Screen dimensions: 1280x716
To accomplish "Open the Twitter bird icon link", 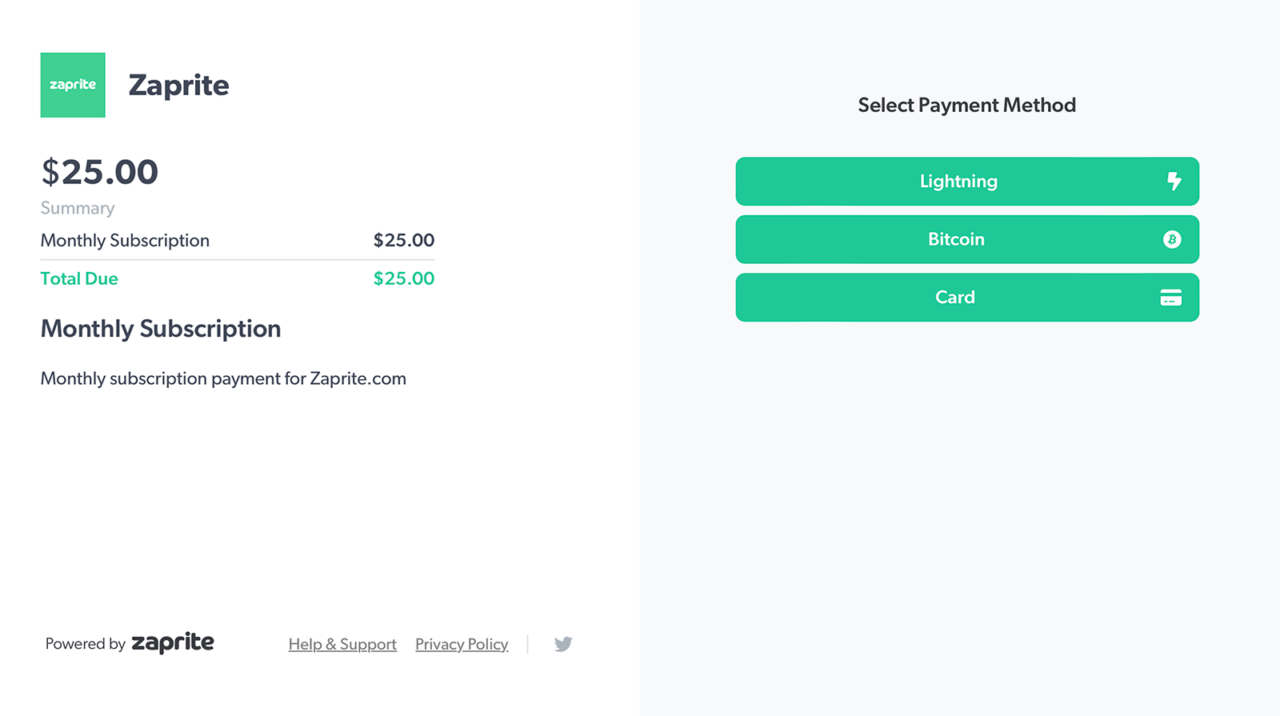I will click(563, 644).
